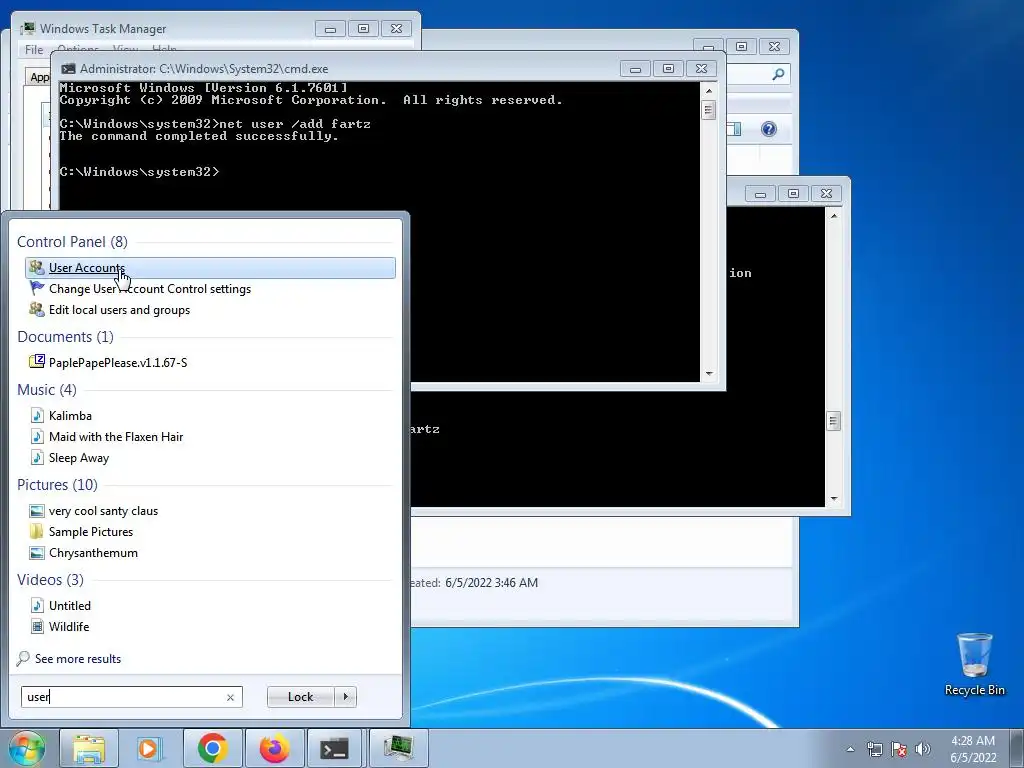
Task: Switch to Command Prompt taskbar button
Action: [x=334, y=748]
